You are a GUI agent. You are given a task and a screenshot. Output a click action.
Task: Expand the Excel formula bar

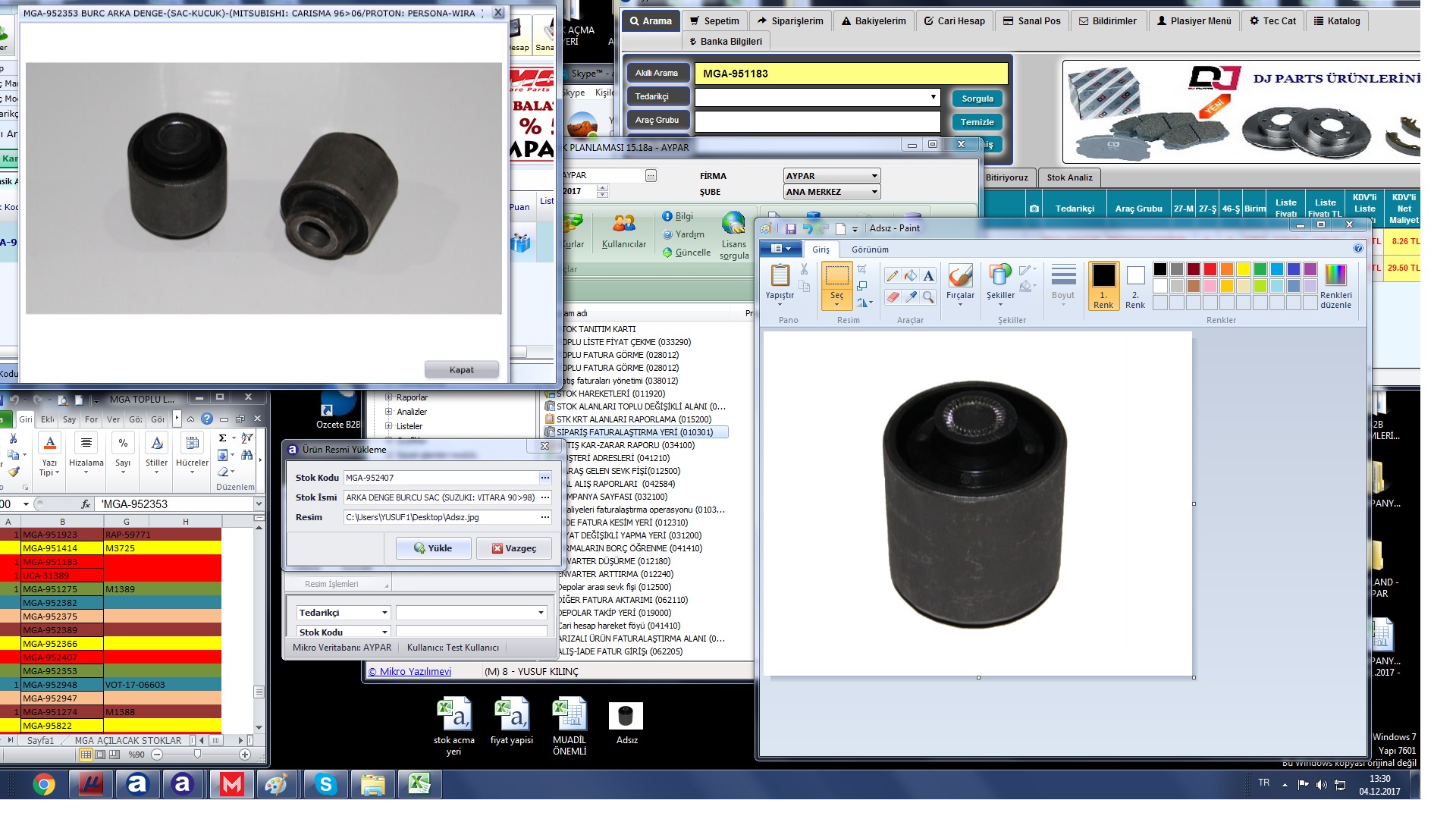click(x=259, y=504)
